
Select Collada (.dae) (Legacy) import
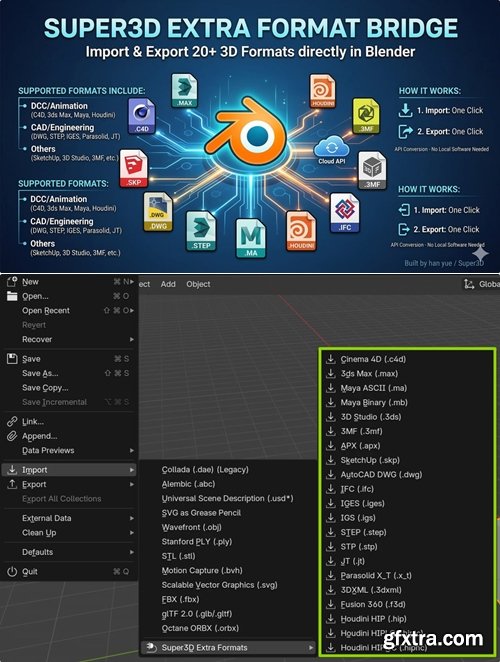point(205,469)
